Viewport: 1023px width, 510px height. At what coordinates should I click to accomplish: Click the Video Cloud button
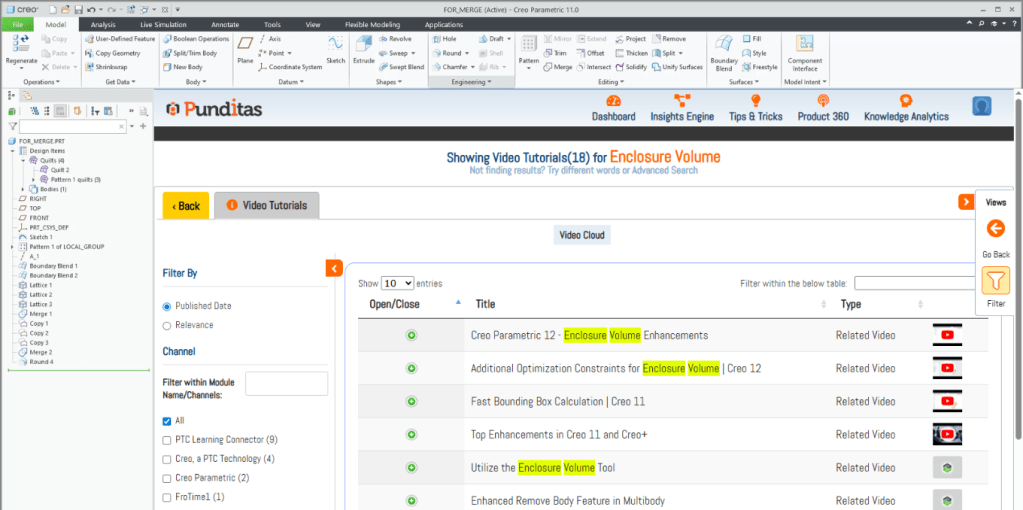[x=582, y=236]
